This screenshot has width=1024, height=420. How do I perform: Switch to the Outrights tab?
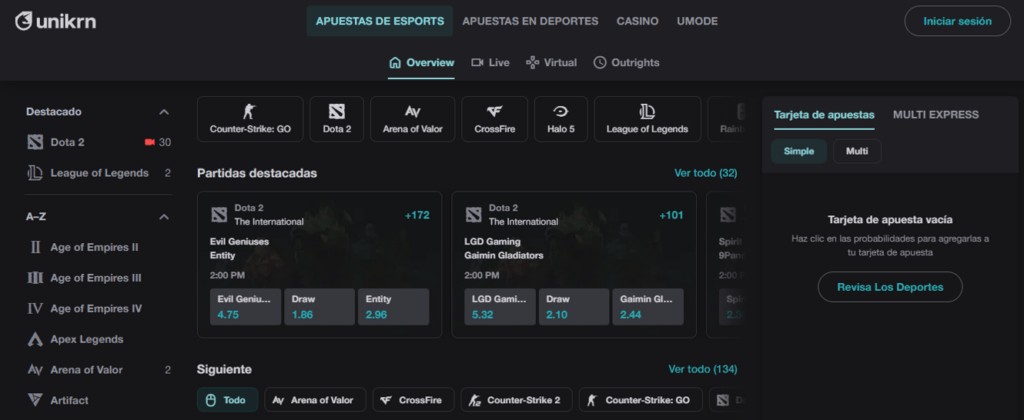click(x=626, y=63)
